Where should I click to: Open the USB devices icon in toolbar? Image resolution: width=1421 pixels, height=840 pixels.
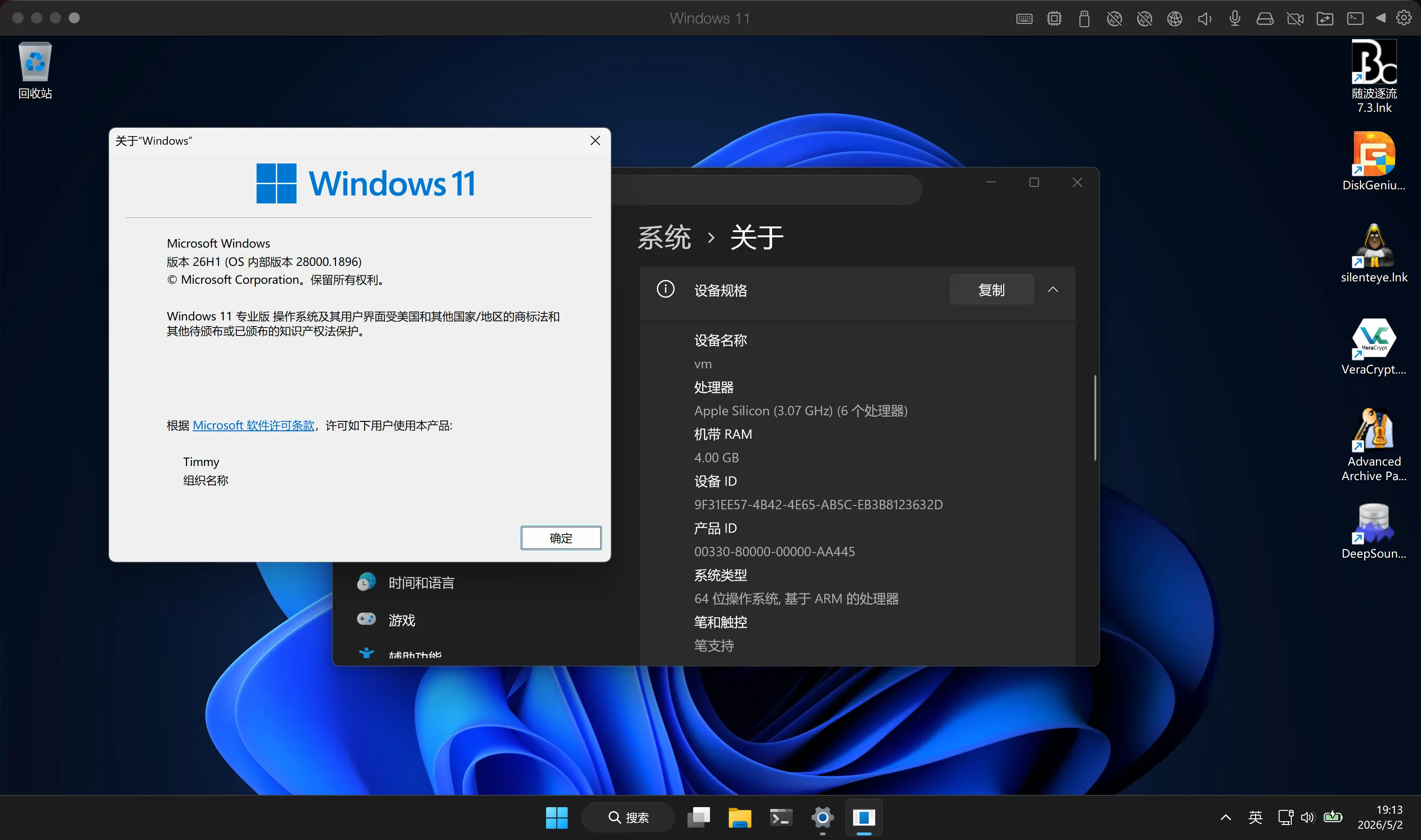click(1084, 19)
